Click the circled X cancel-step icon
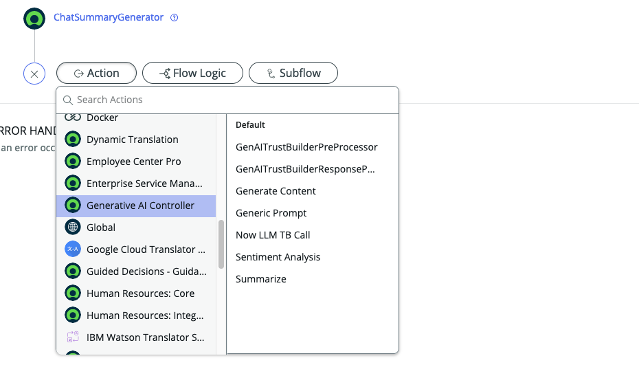The height and width of the screenshot is (368, 640). coord(34,74)
